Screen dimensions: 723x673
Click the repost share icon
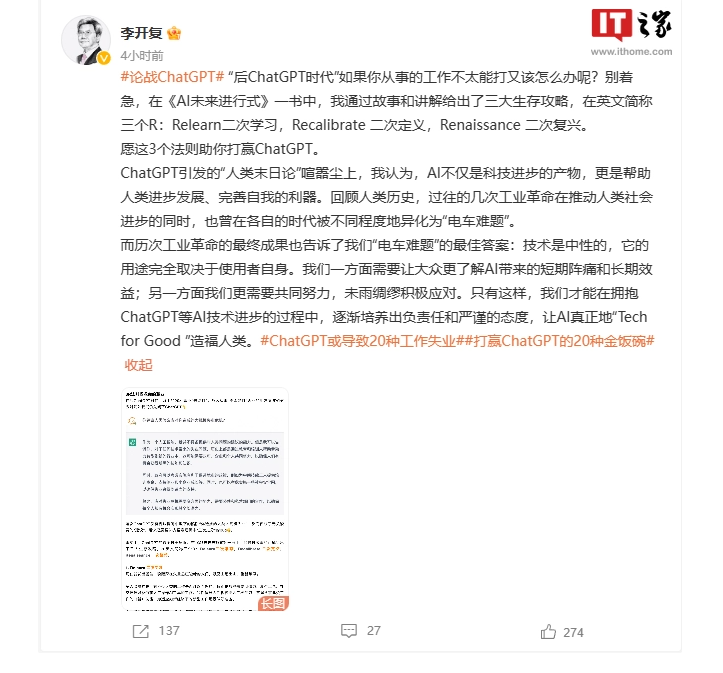(x=141, y=631)
